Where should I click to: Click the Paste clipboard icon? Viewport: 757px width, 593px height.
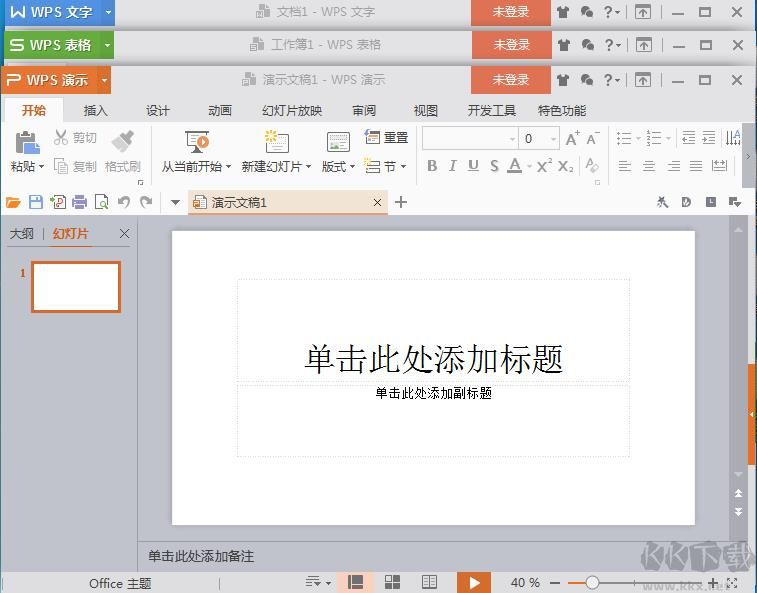click(27, 143)
